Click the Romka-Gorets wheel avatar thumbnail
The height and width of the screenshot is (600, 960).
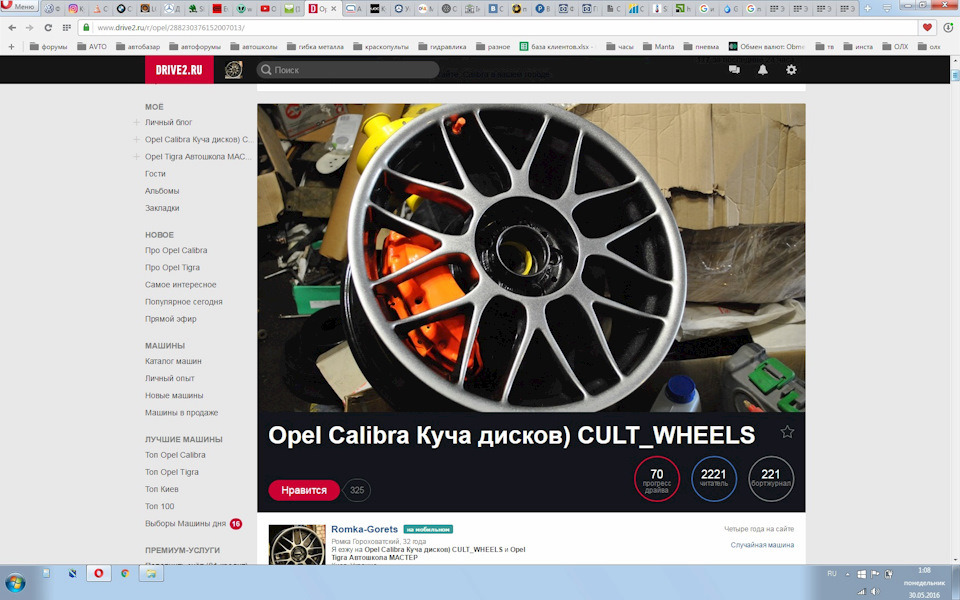297,544
